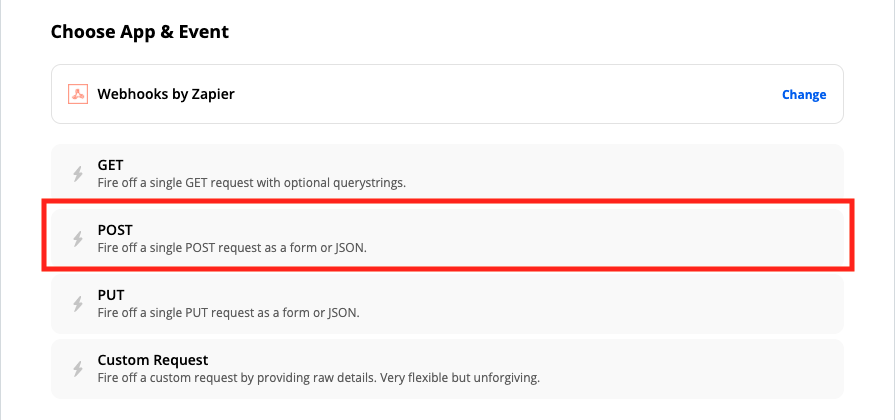Click the Webhooks by Zapier app icon
Viewport: 895px width, 420px height.
click(x=78, y=94)
